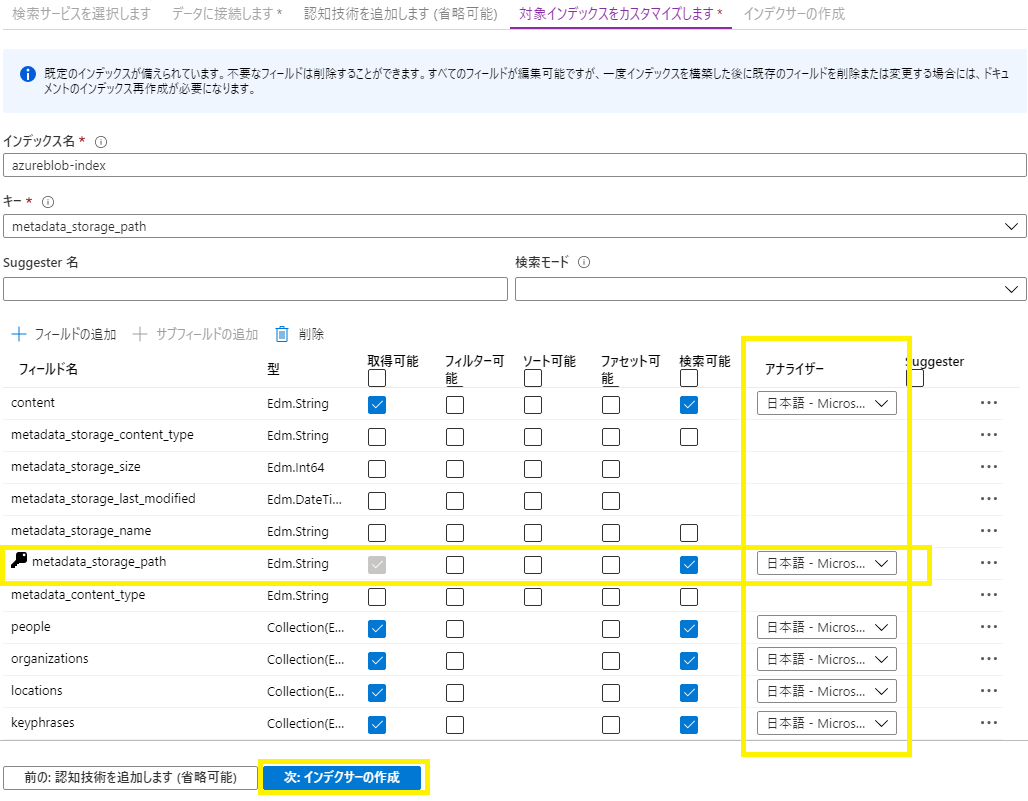
Task: Click the フィールド名 column header
Action: coord(48,369)
